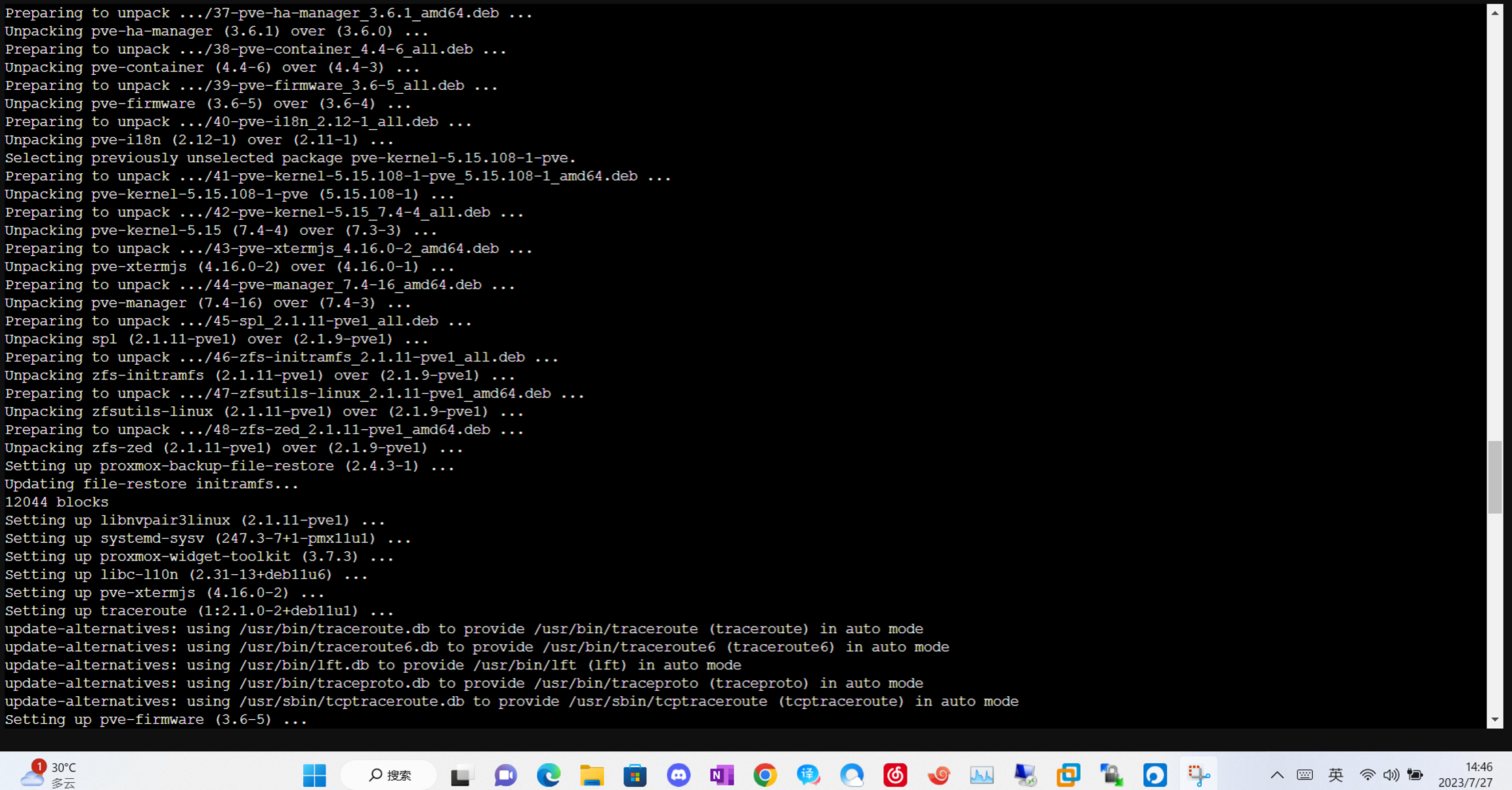Viewport: 1512px width, 790px height.
Task: Open NetEase Cloud Music red icon
Action: (x=895, y=775)
